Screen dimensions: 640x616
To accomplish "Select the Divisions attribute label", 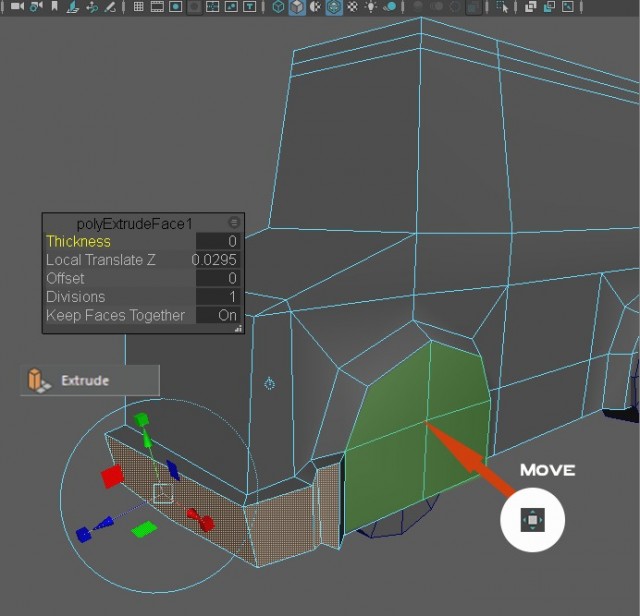I will pyautogui.click(x=76, y=297).
